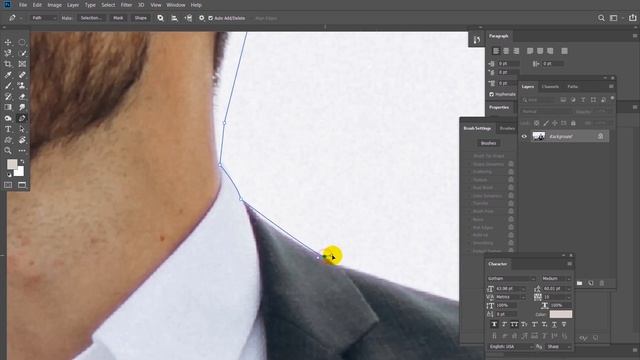Viewport: 640px width, 360px height.
Task: Set the background color swatch
Action: pyautogui.click(x=19, y=171)
